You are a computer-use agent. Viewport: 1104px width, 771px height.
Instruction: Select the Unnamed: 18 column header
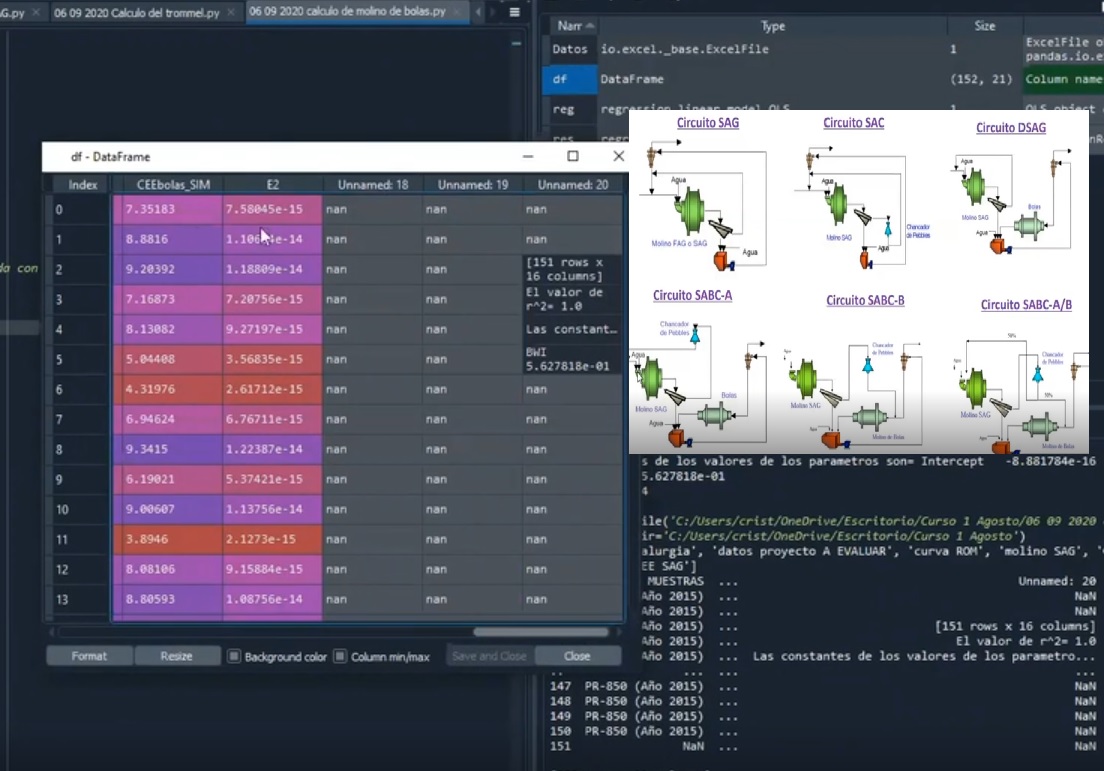(x=373, y=185)
